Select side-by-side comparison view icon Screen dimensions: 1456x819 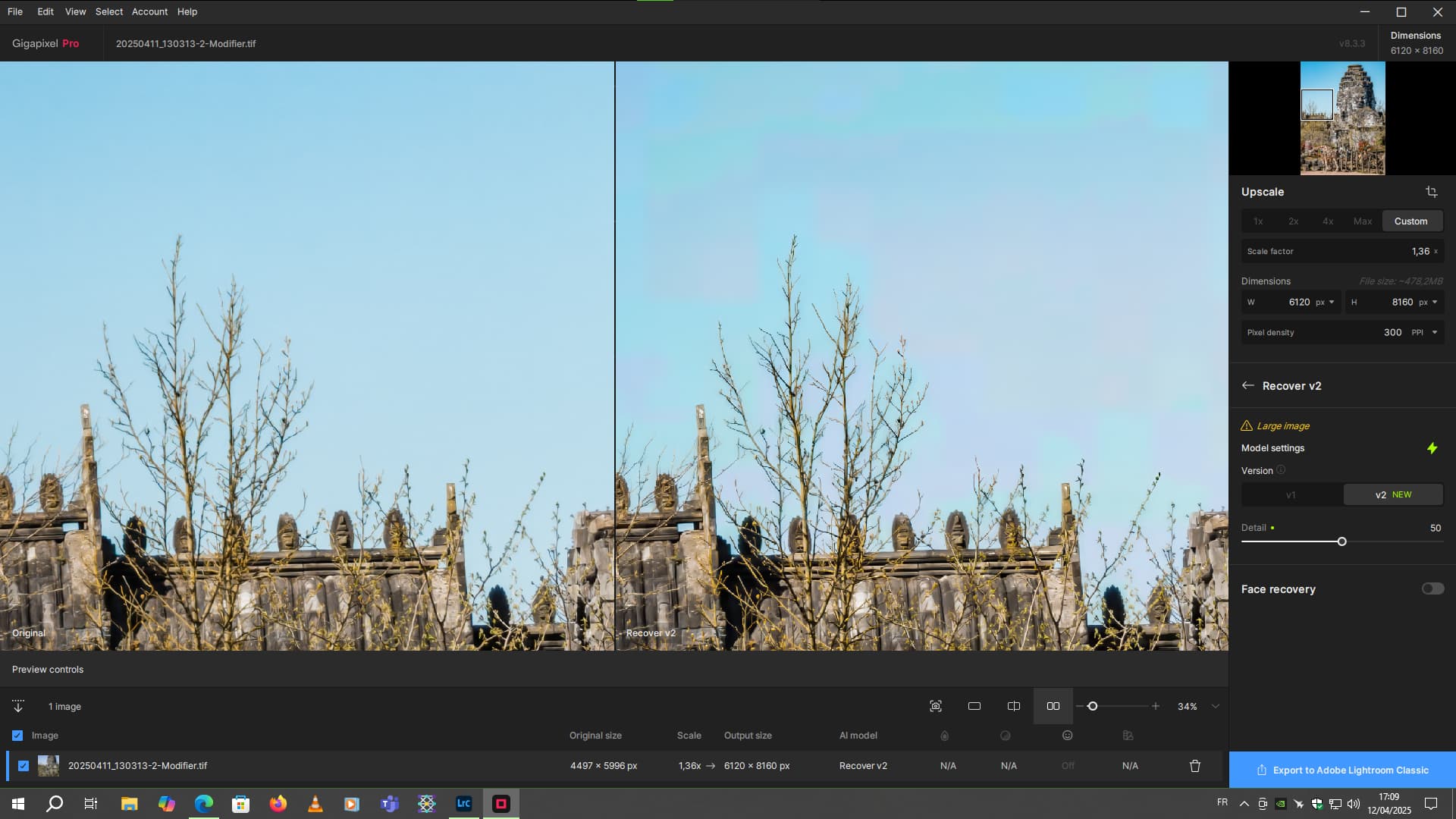coord(1053,706)
